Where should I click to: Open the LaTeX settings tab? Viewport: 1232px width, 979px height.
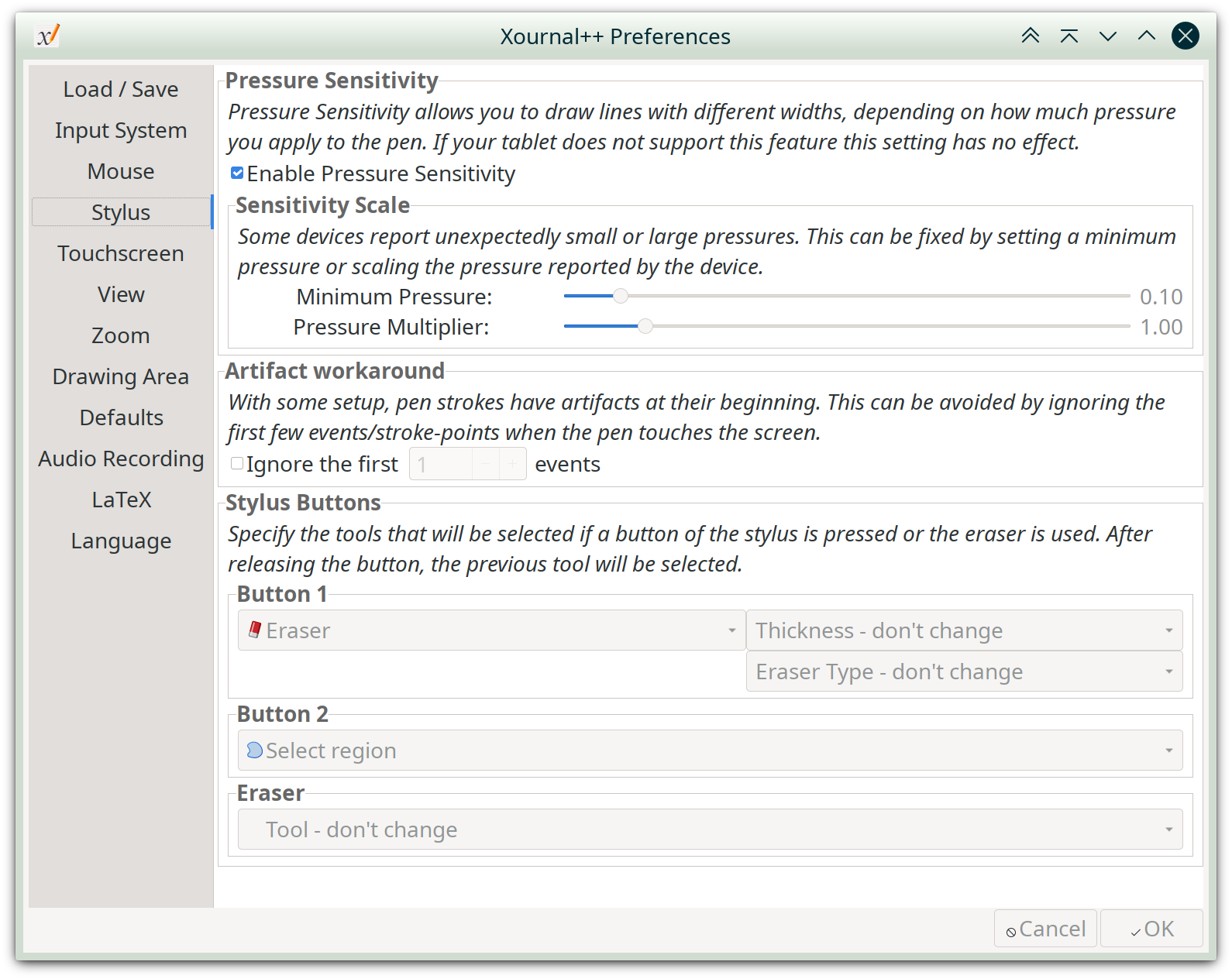point(121,500)
